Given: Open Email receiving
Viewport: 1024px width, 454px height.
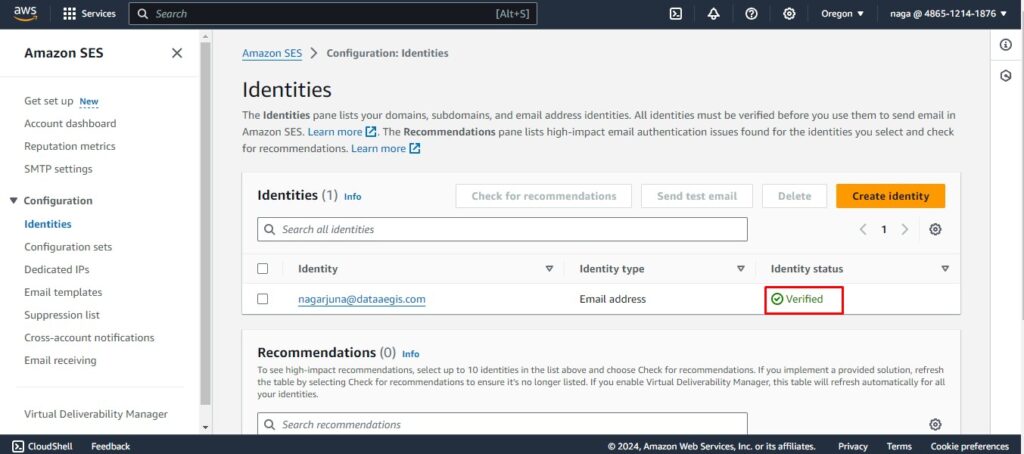Looking at the screenshot, I should (x=60, y=361).
